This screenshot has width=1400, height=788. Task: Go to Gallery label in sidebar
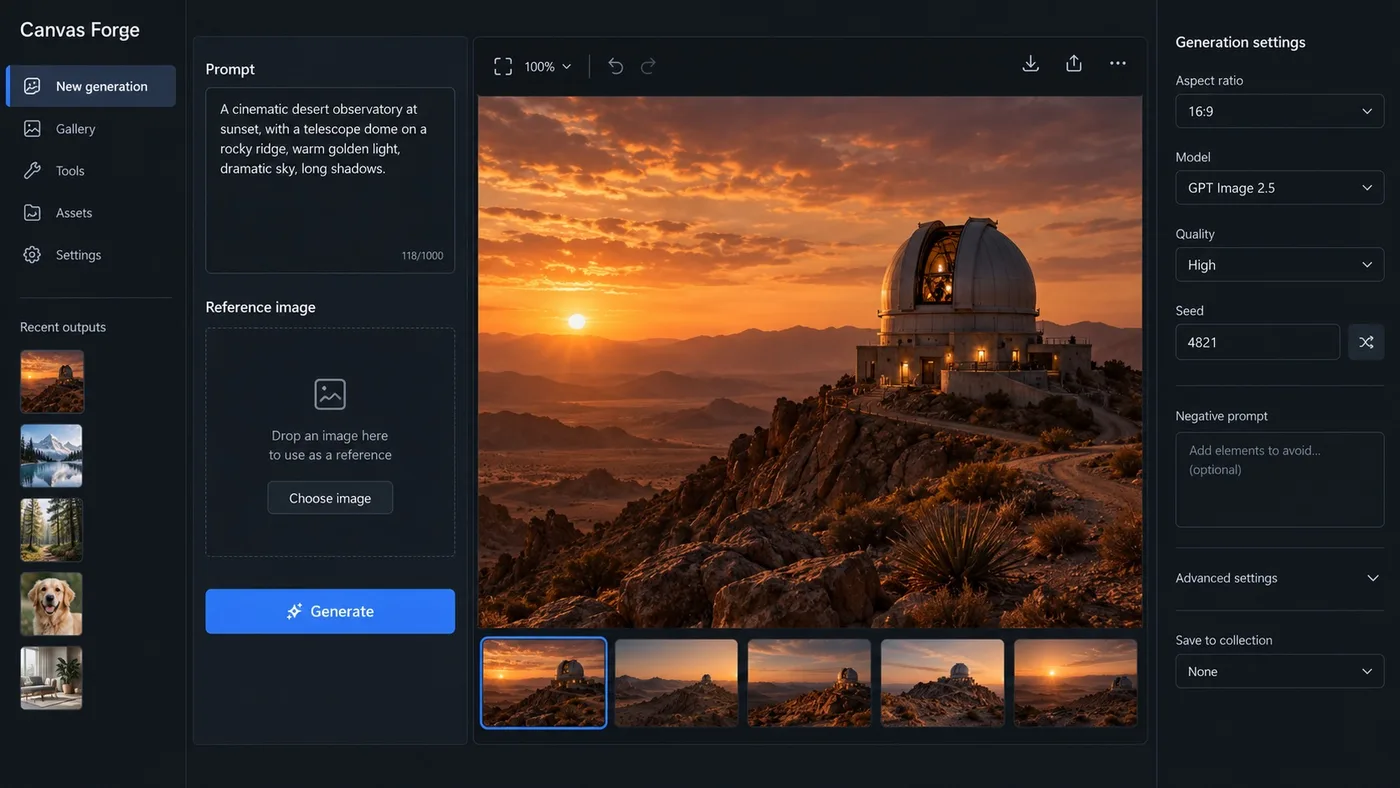tap(76, 129)
